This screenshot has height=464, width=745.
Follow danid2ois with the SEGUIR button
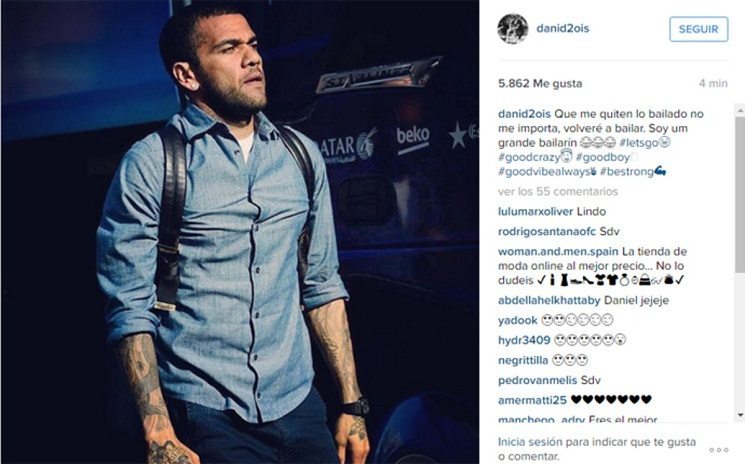pyautogui.click(x=698, y=29)
